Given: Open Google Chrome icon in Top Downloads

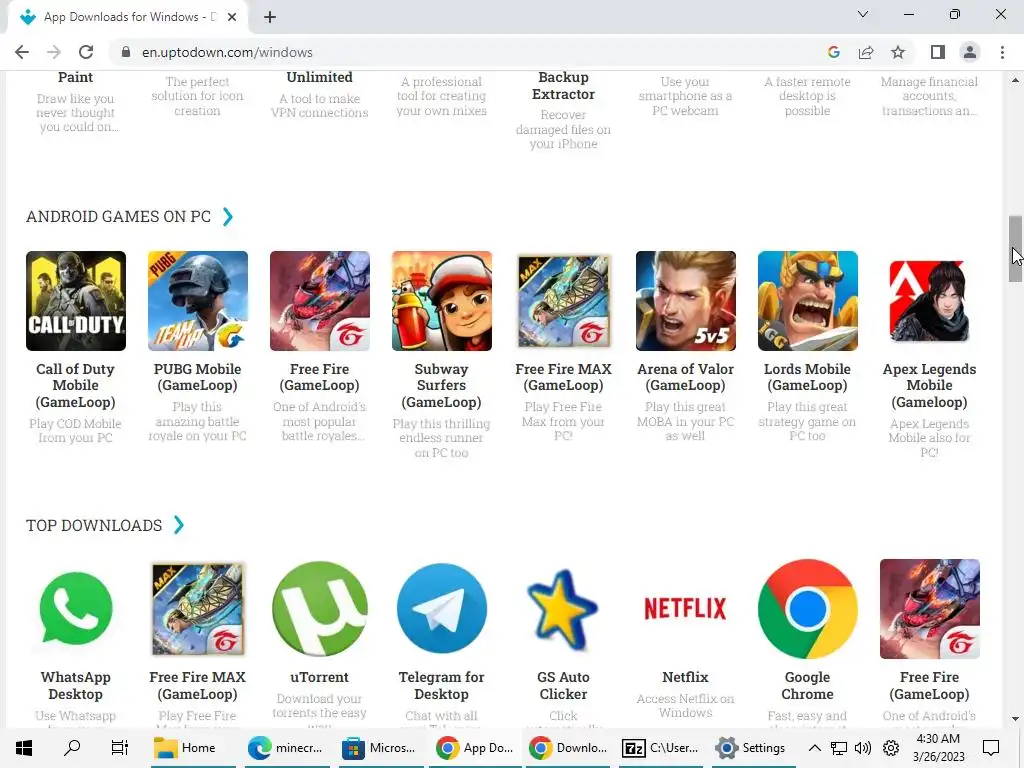Looking at the screenshot, I should (x=808, y=609).
